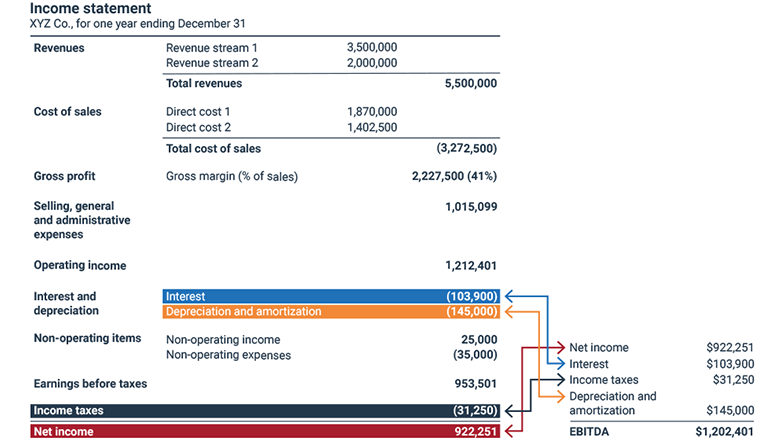Image resolution: width=780 pixels, height=439 pixels.
Task: Click blue arrowhead before Interest in EBITDA list
Action: 562,364
